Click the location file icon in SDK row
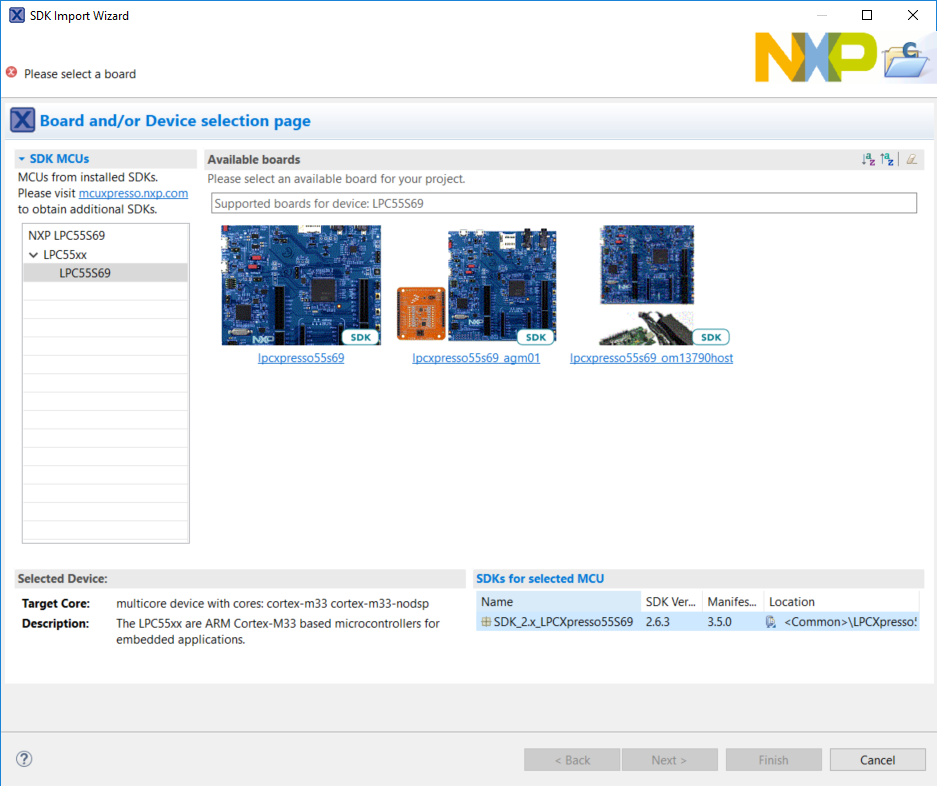937x786 pixels. tap(772, 622)
